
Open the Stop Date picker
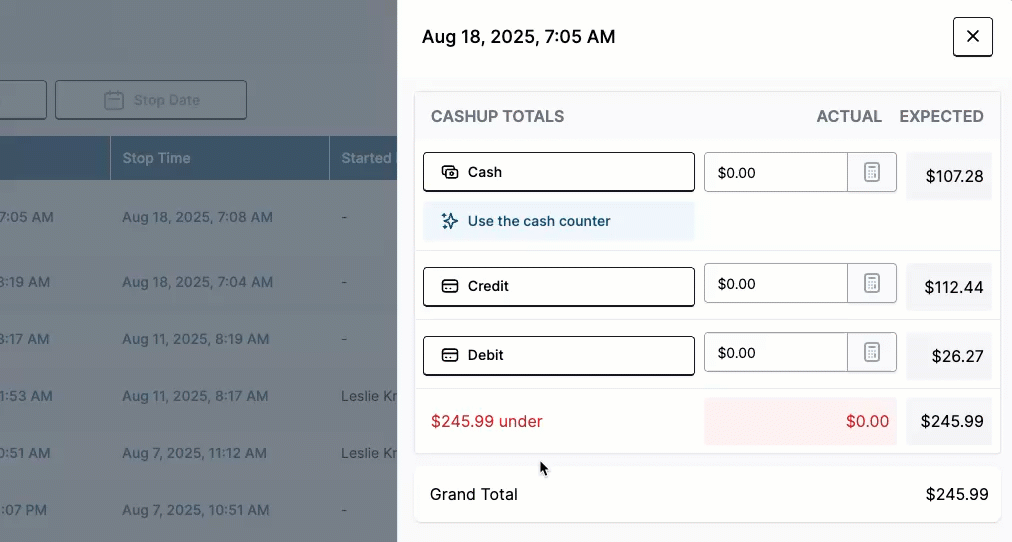pyautogui.click(x=151, y=100)
